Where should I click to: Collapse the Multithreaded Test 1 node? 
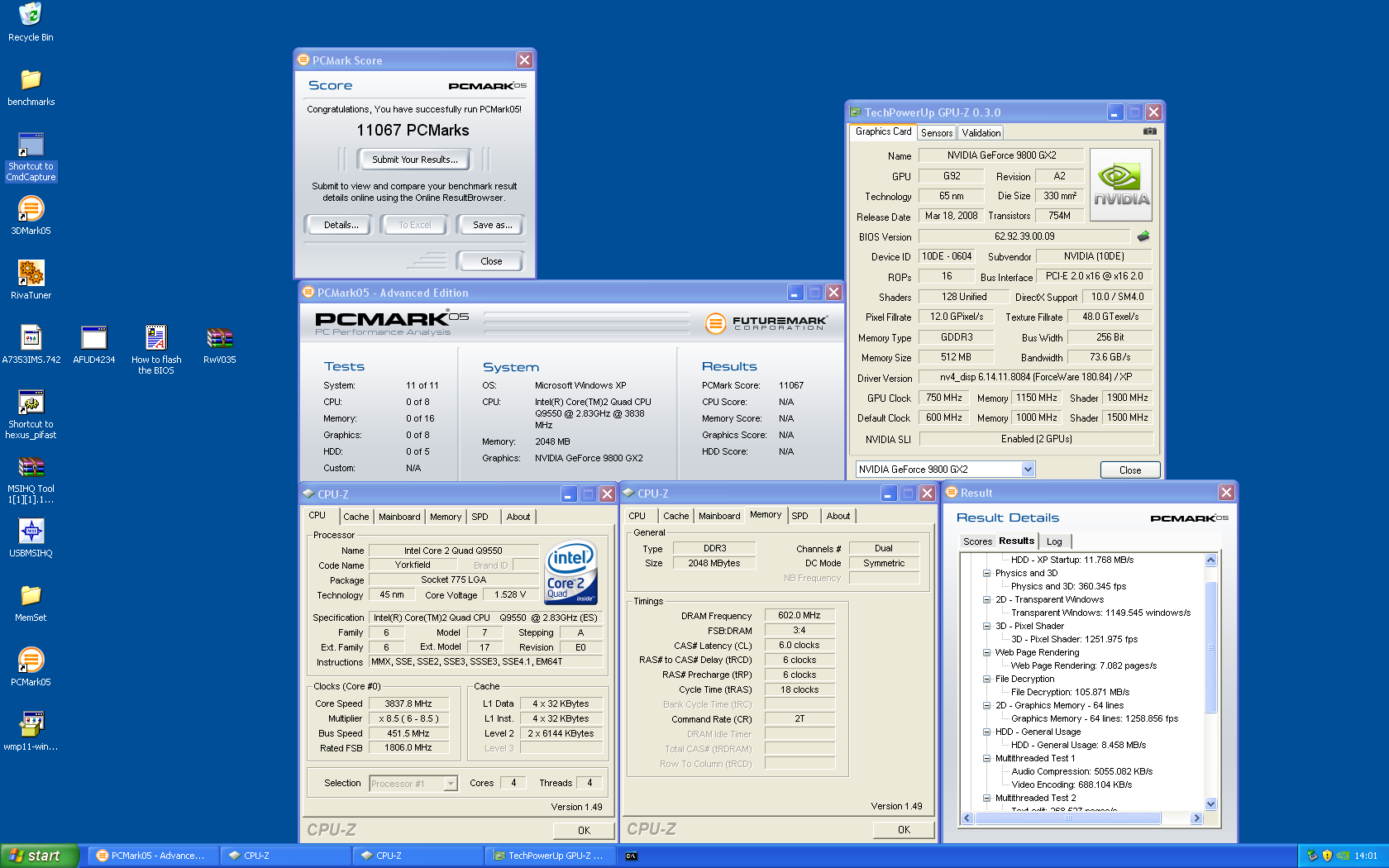[x=986, y=758]
